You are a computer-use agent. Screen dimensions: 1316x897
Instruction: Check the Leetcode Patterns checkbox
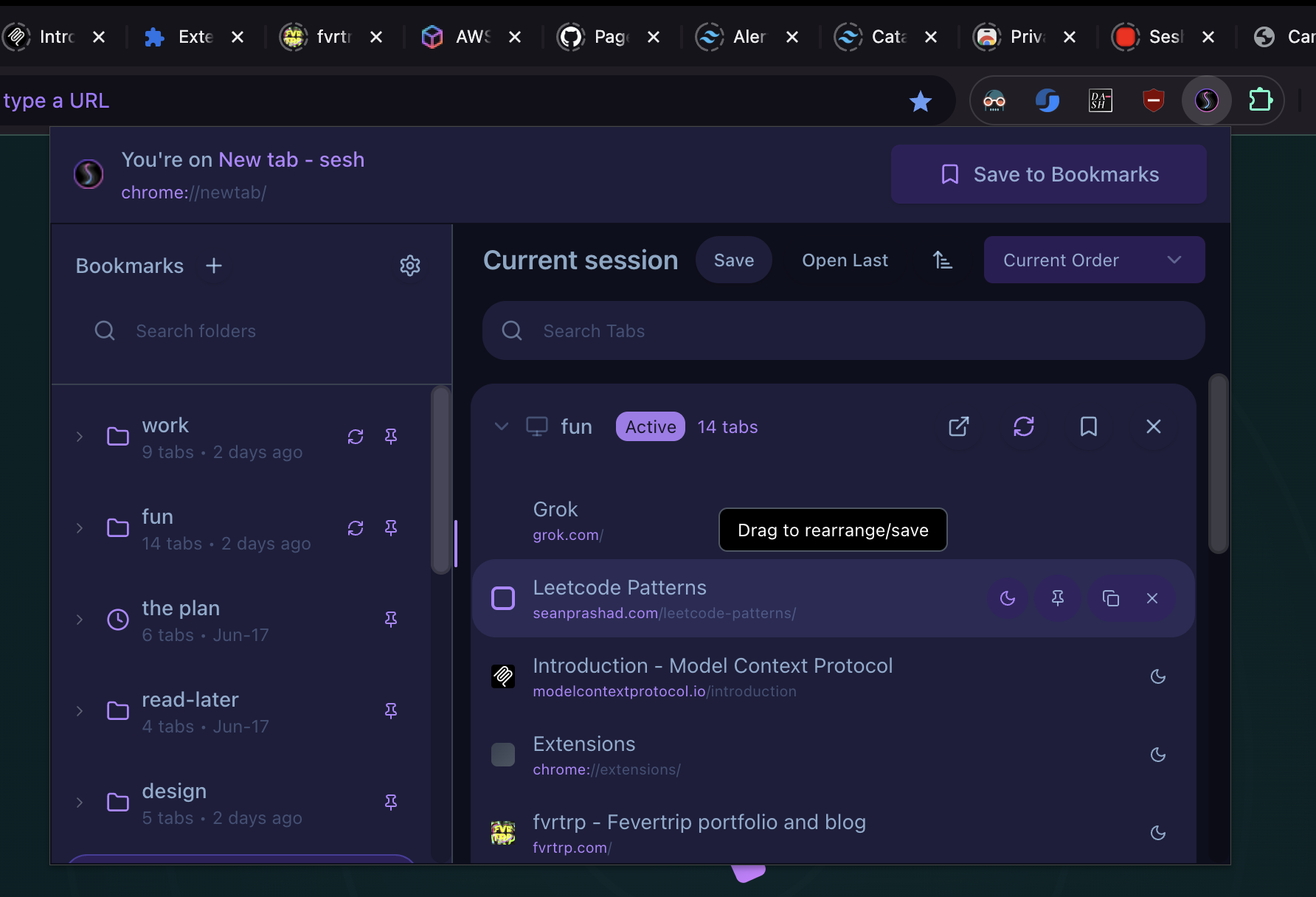(x=503, y=598)
